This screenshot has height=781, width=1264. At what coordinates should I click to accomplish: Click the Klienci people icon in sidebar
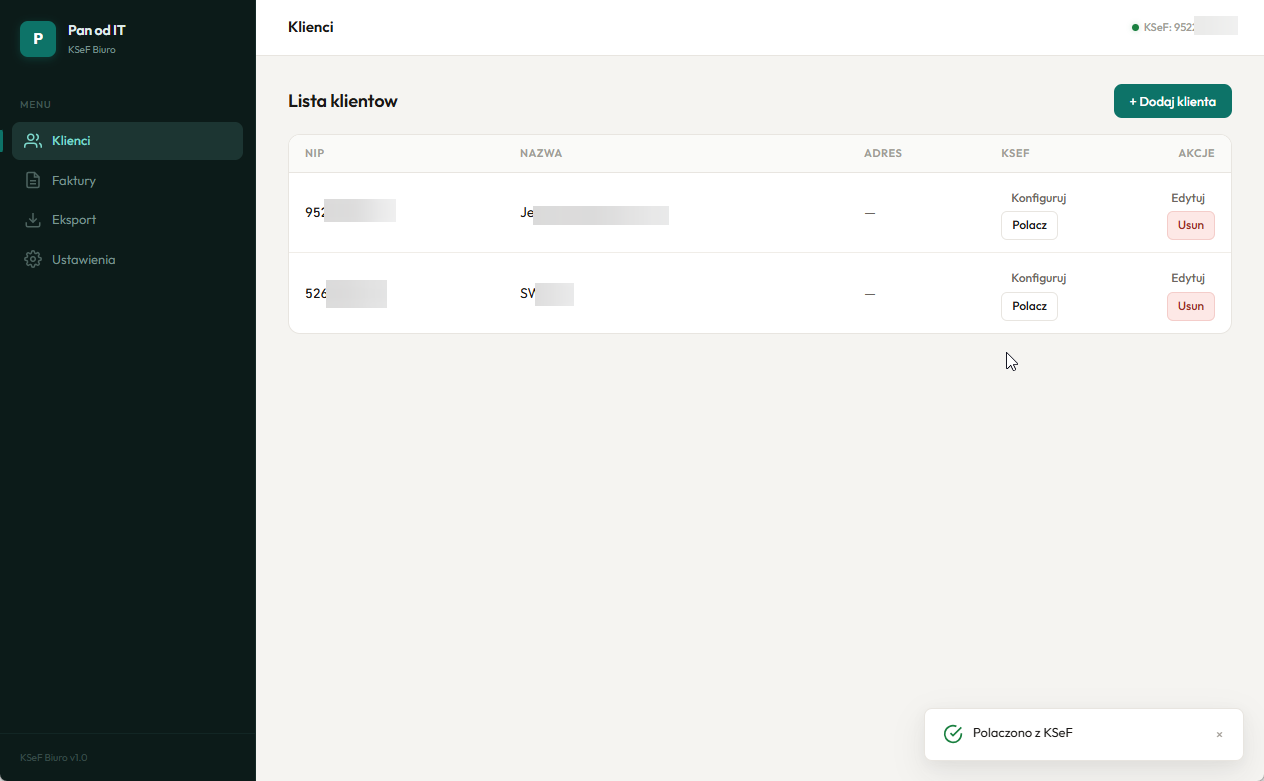pos(33,141)
